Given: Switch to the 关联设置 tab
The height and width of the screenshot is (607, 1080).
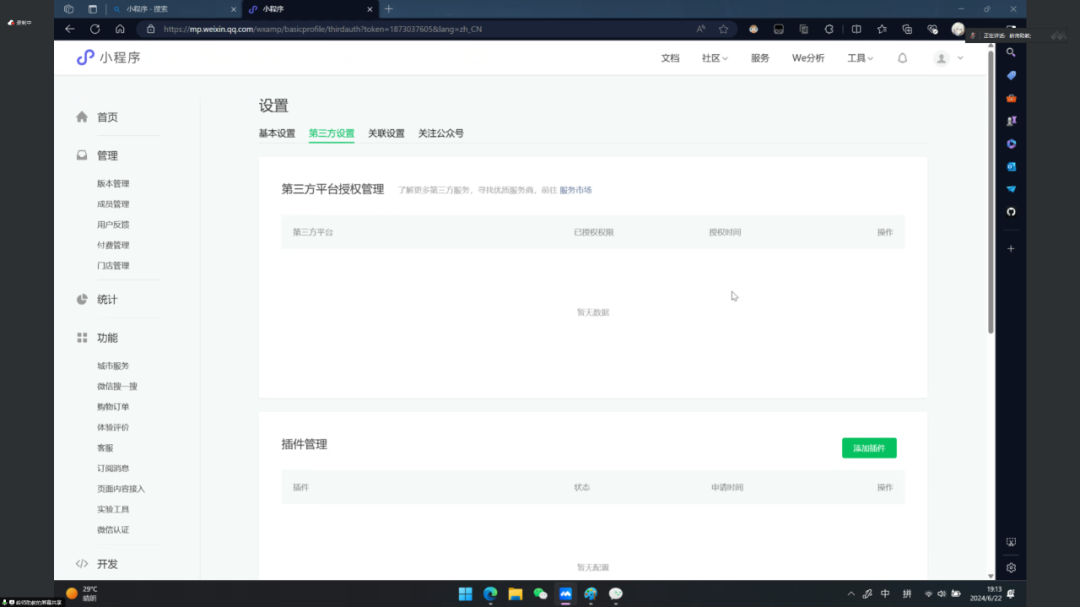Looking at the screenshot, I should click(x=386, y=133).
